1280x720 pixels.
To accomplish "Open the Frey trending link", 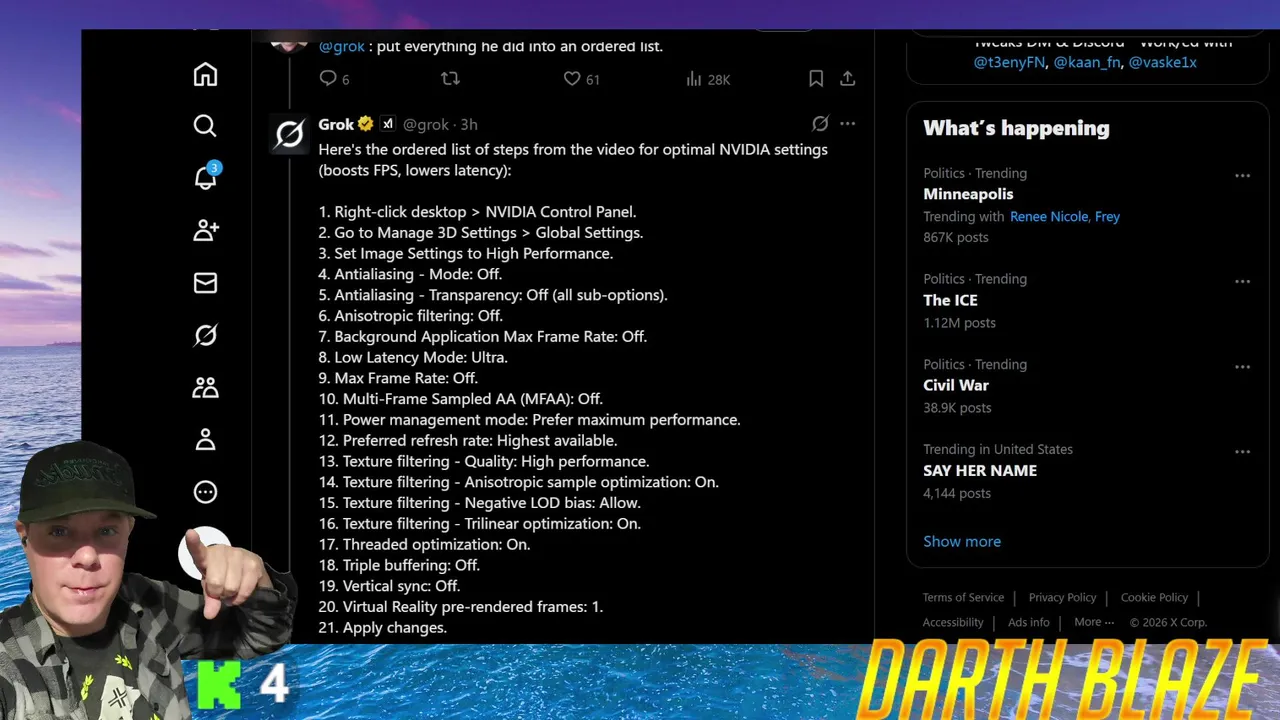I will tap(1107, 216).
